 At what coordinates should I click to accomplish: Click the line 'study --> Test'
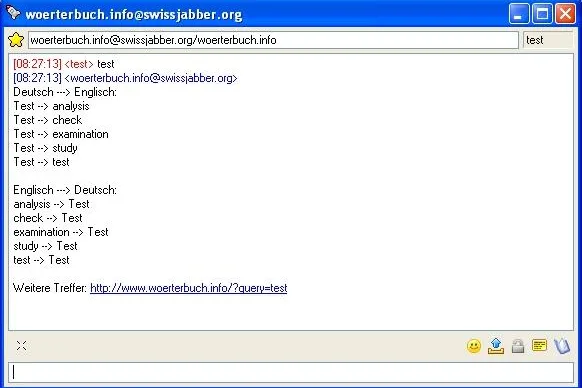[x=45, y=246]
